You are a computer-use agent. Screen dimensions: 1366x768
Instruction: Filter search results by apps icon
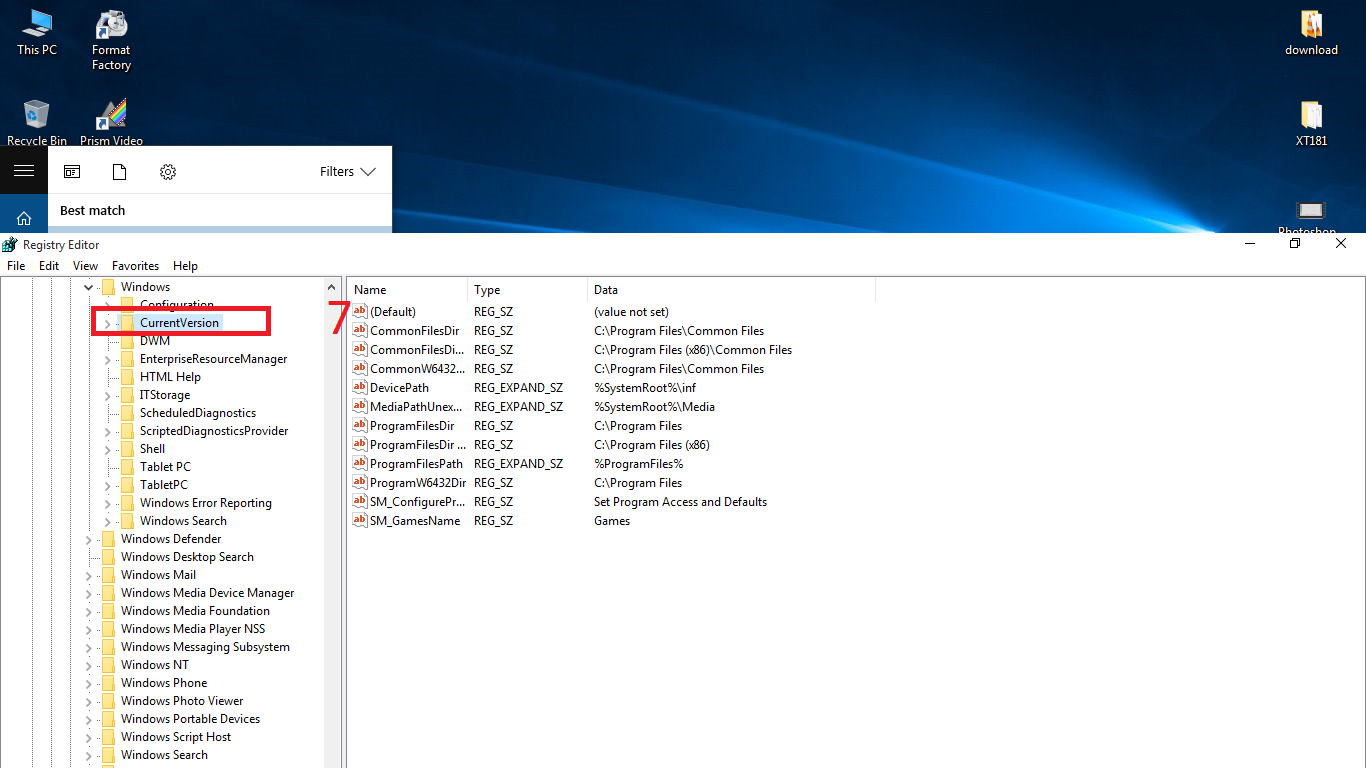click(72, 172)
